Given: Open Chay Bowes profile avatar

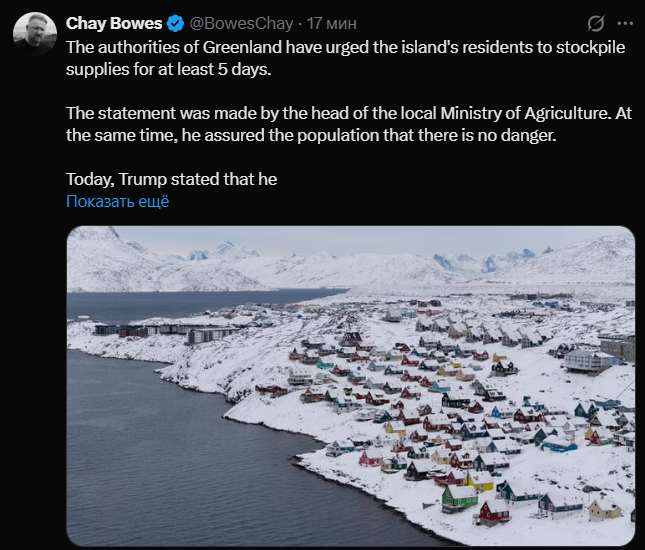Looking at the screenshot, I should click(x=34, y=33).
